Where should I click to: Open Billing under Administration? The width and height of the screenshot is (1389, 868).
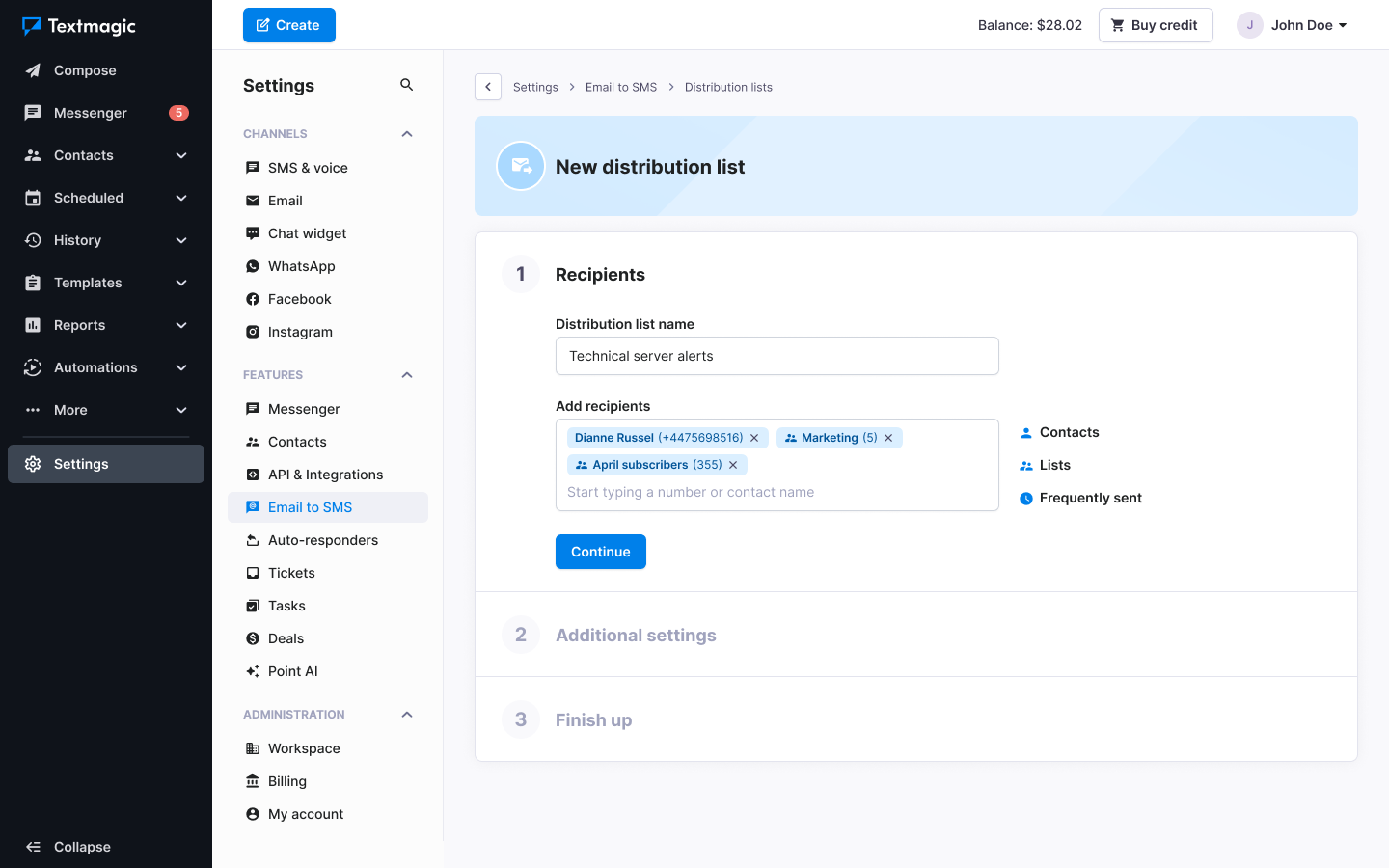286,780
